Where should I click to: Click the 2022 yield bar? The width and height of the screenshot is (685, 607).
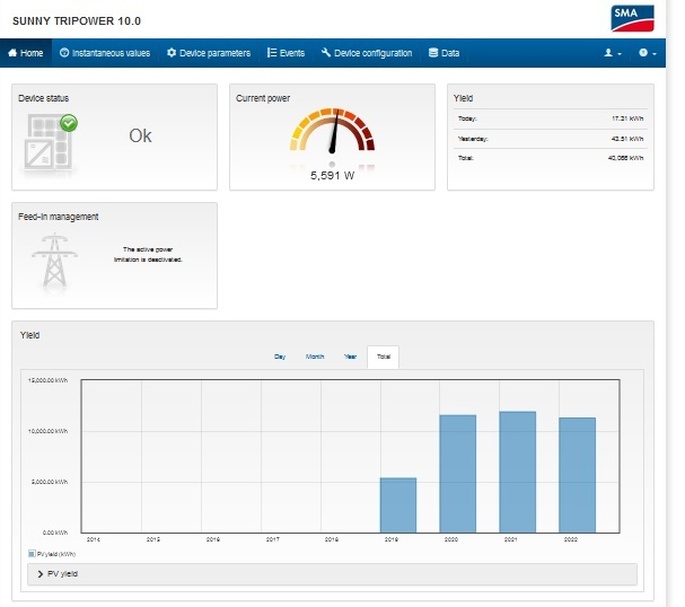tap(578, 475)
